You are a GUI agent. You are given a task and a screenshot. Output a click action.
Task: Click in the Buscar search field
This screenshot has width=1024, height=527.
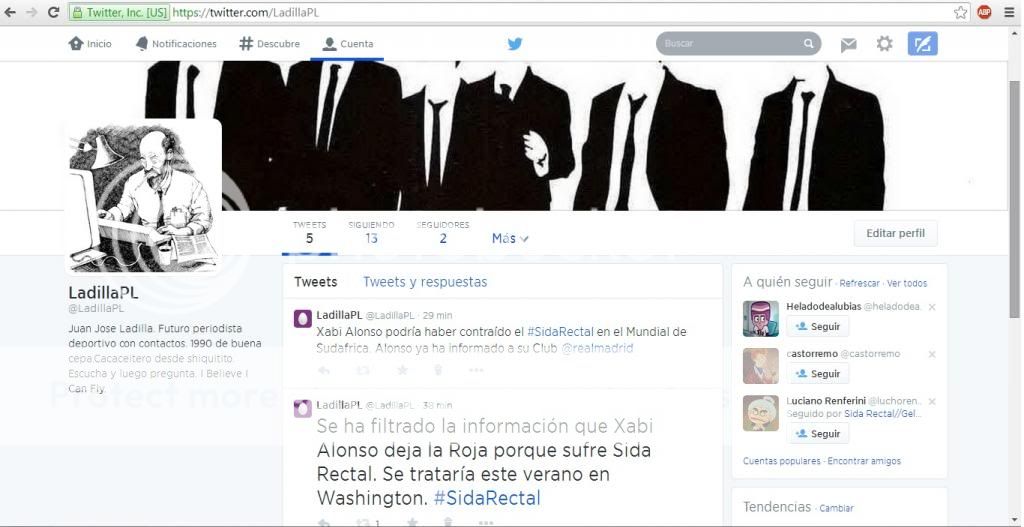pos(730,44)
